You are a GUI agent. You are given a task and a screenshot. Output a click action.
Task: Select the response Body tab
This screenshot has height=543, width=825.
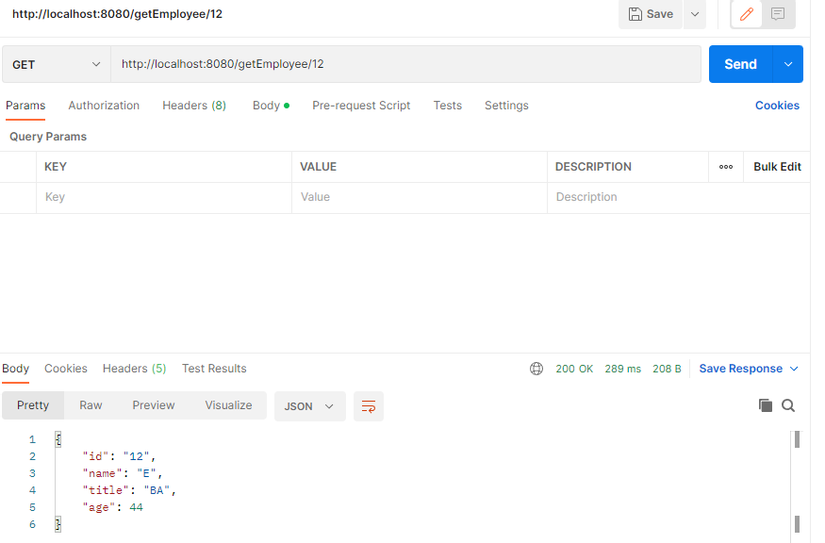point(15,368)
